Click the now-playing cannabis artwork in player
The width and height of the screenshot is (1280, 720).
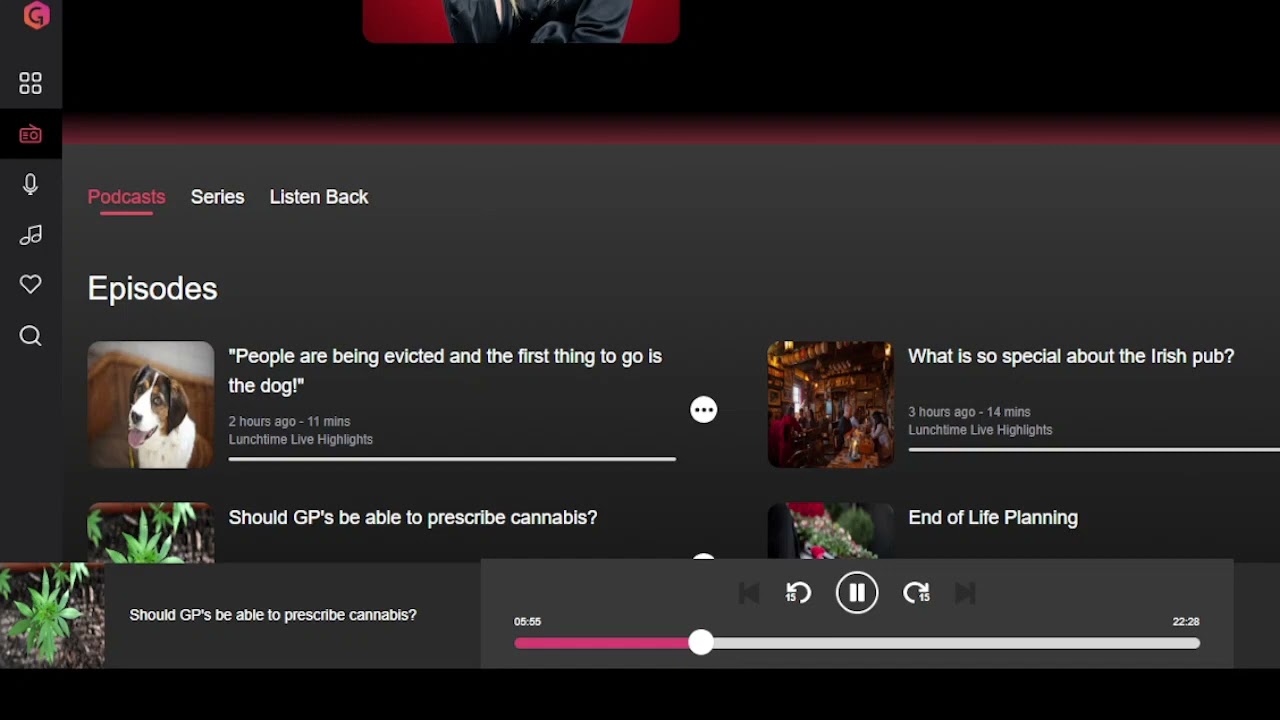tap(52, 615)
